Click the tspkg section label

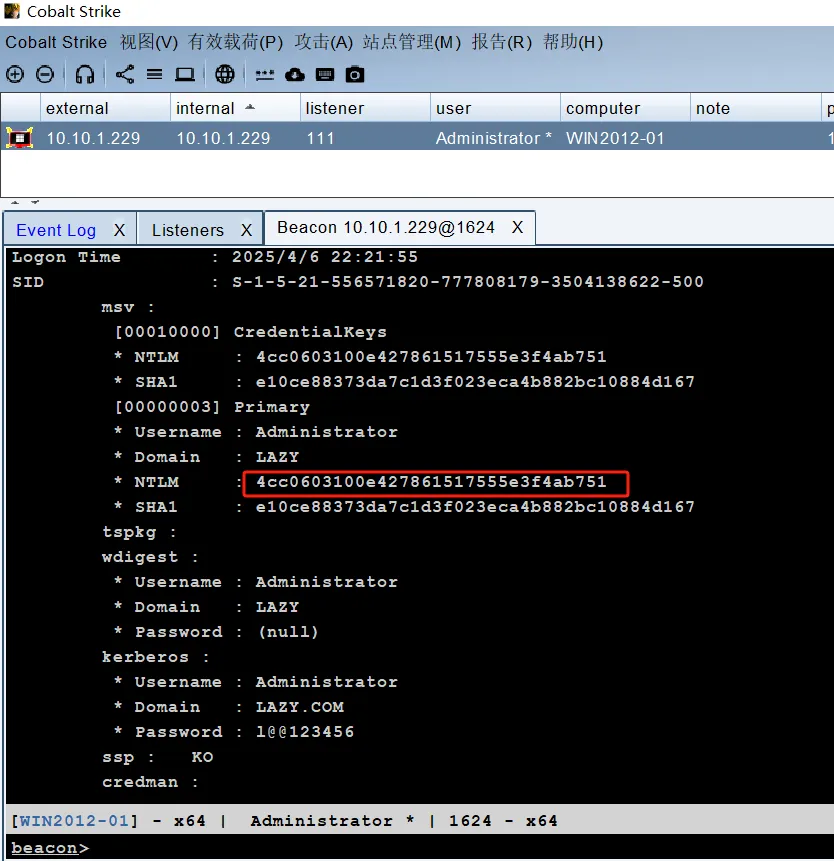point(139,532)
